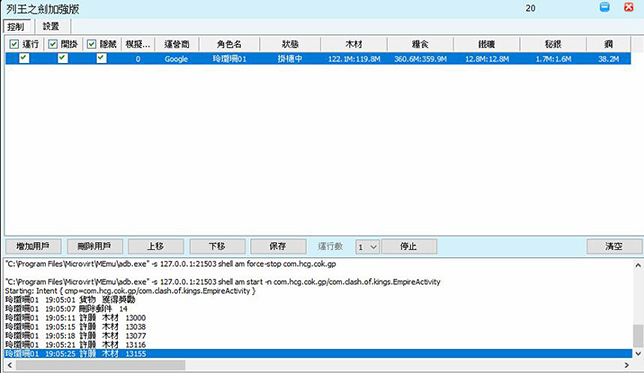Click the blue minimize icon in title bar

[x=604, y=7]
